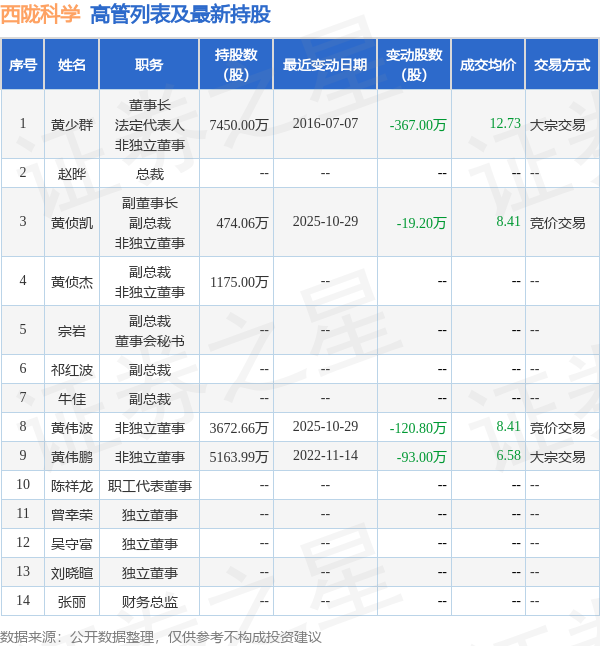
Task: Click the 最近变动日期 column header
Action: click(x=325, y=64)
